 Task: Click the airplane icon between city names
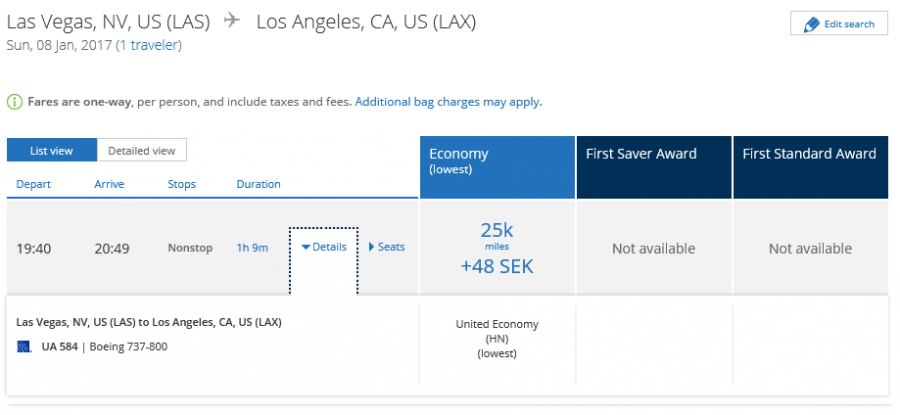click(x=232, y=21)
